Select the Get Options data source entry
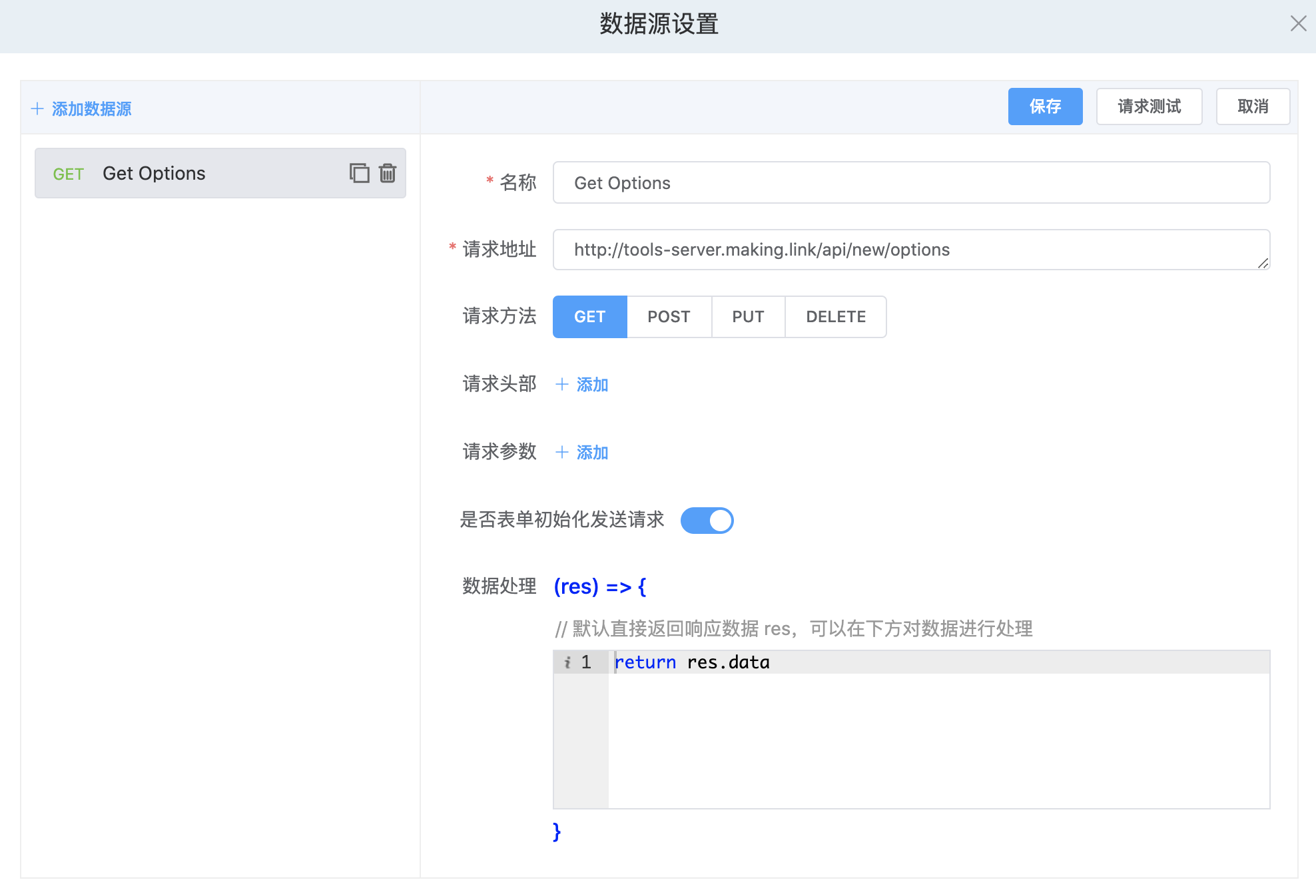The image size is (1316, 896). [x=200, y=174]
